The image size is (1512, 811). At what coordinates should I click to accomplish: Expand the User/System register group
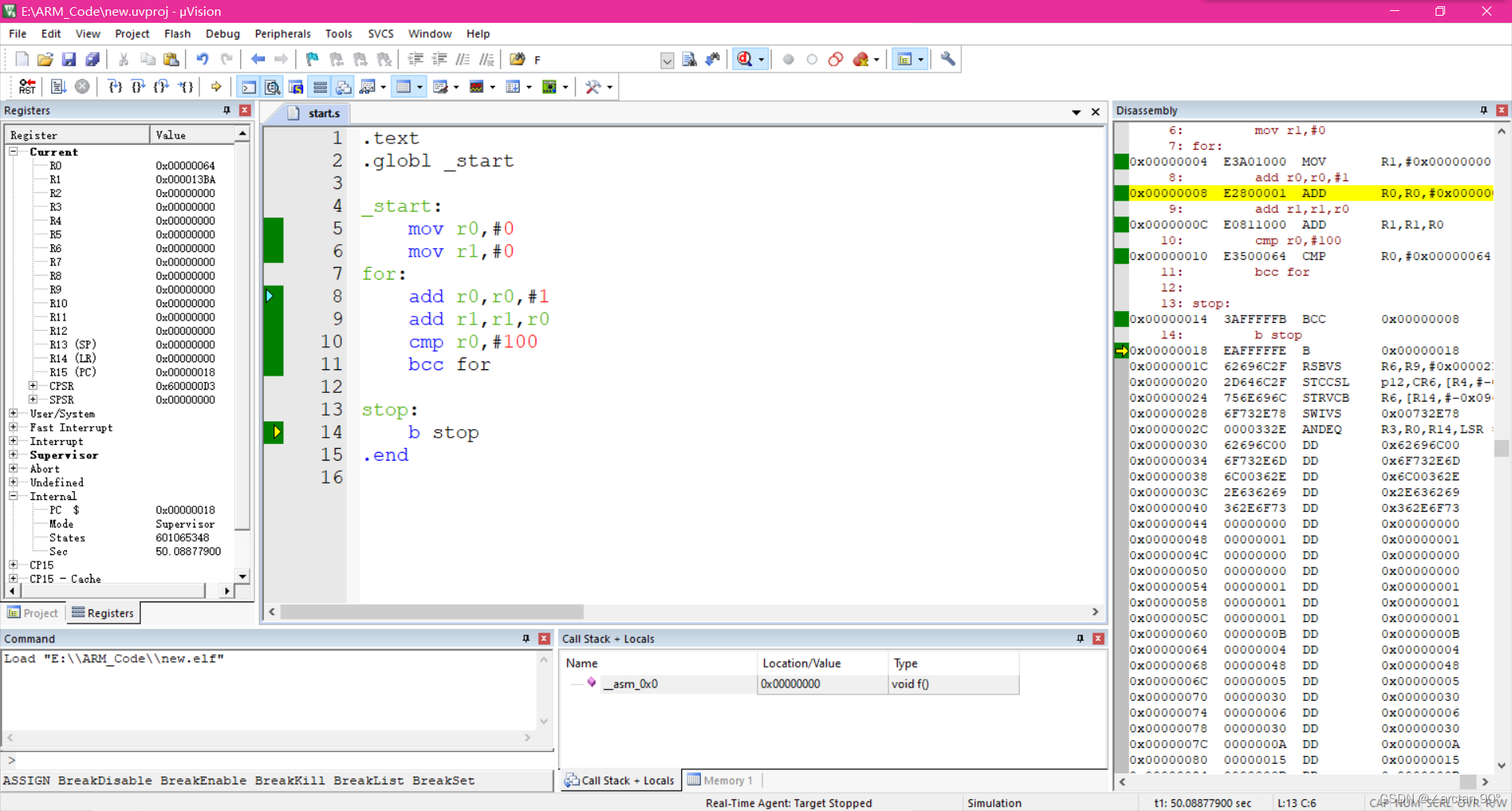13,413
